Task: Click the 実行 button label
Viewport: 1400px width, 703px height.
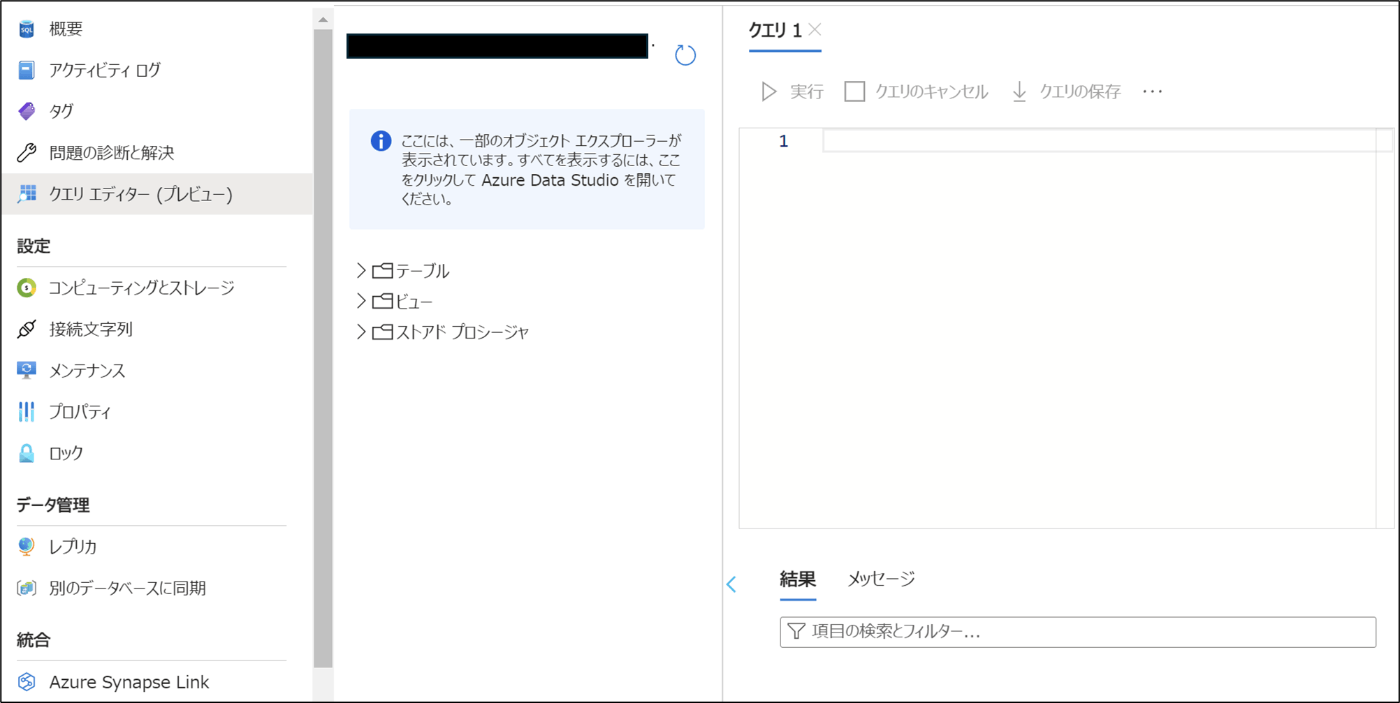Action: 807,92
